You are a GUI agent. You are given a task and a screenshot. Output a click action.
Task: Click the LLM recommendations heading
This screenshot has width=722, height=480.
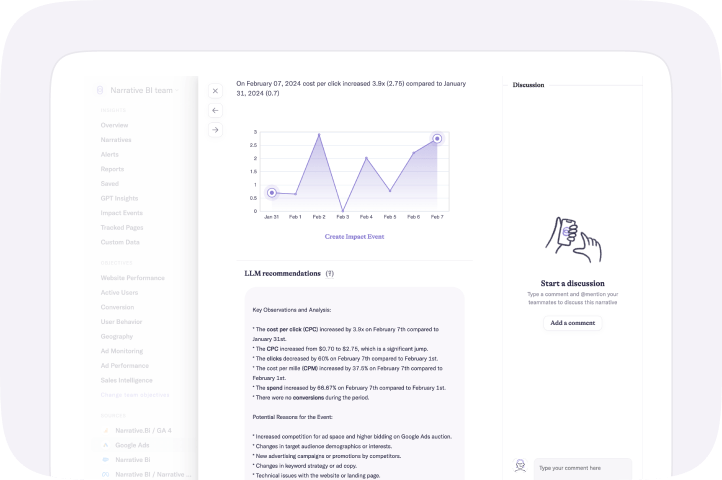pos(282,274)
